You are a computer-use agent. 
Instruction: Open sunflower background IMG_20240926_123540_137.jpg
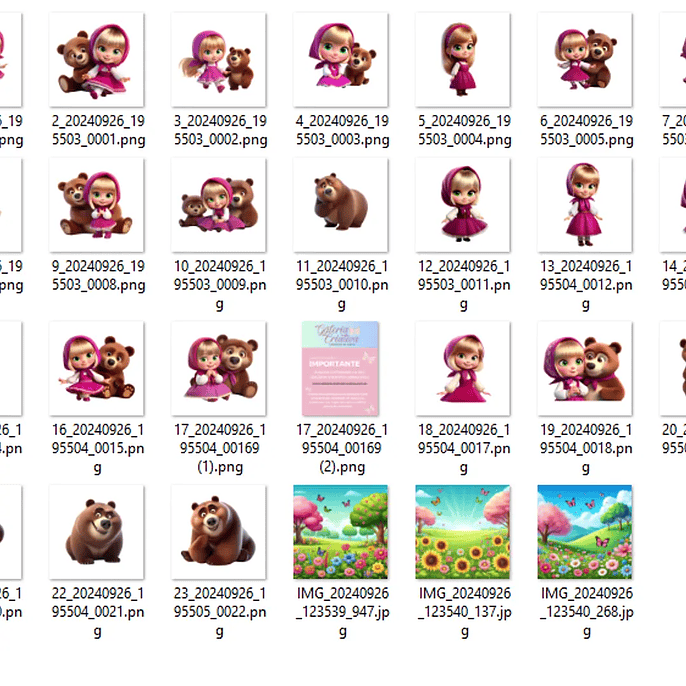click(x=462, y=532)
